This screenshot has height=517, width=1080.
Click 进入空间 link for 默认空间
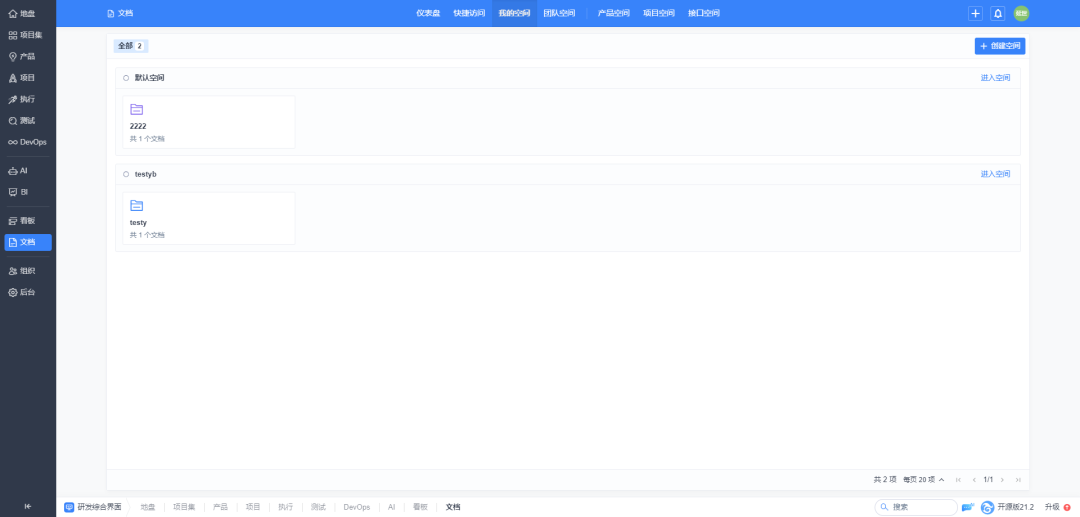995,78
